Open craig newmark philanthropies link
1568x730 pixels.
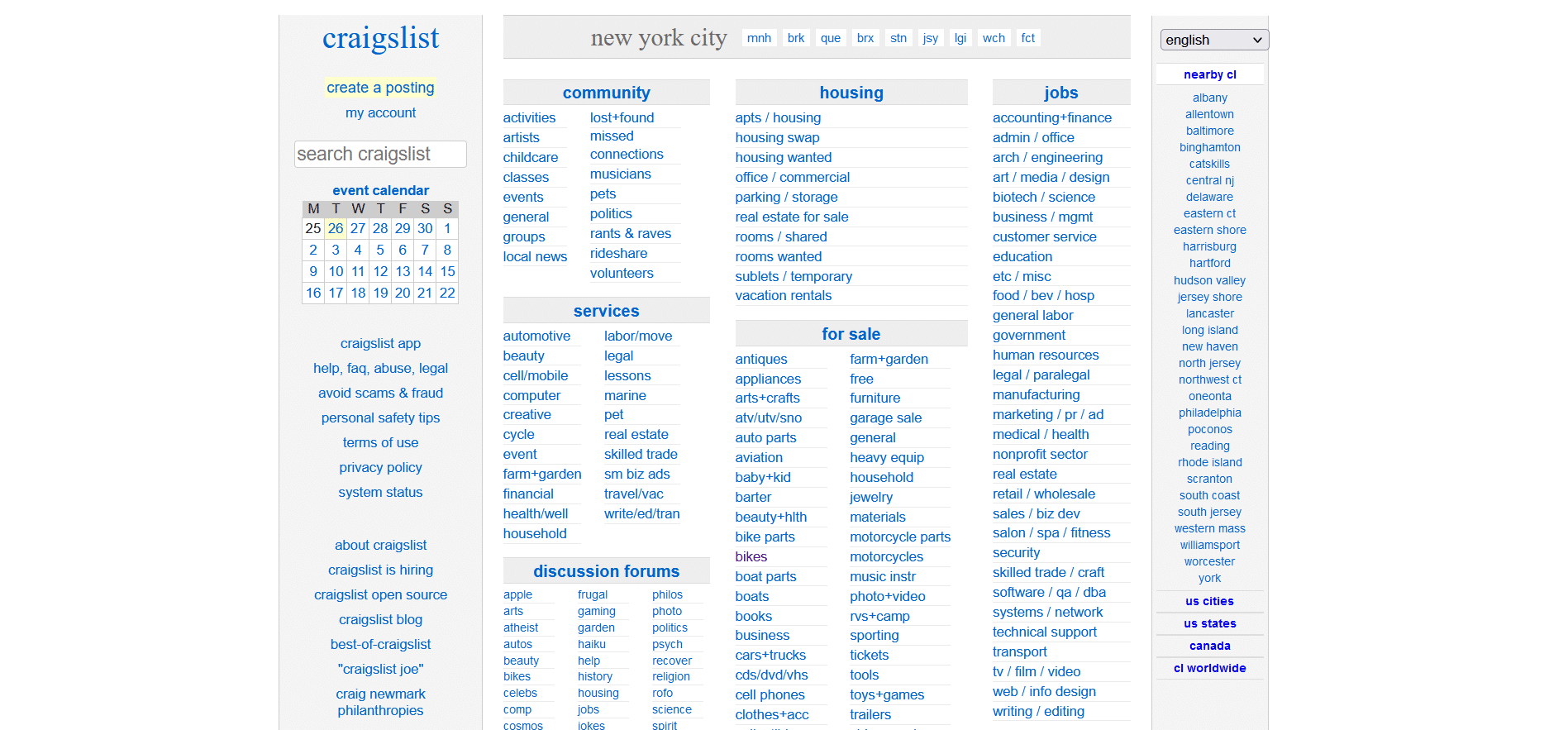coord(380,702)
